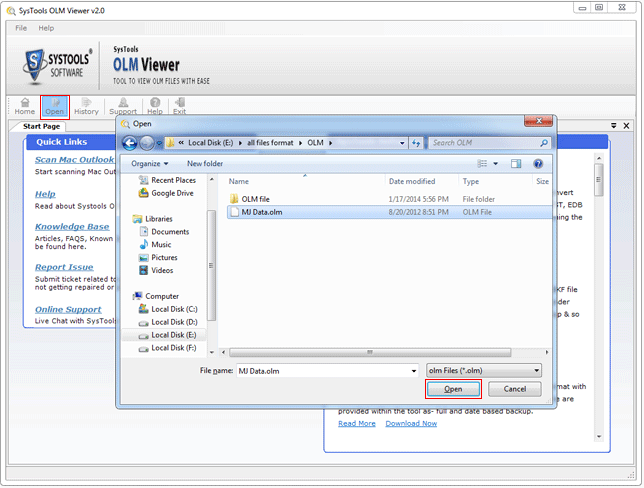Change view using the views icon
This screenshot has width=644, height=488.
pos(482,164)
